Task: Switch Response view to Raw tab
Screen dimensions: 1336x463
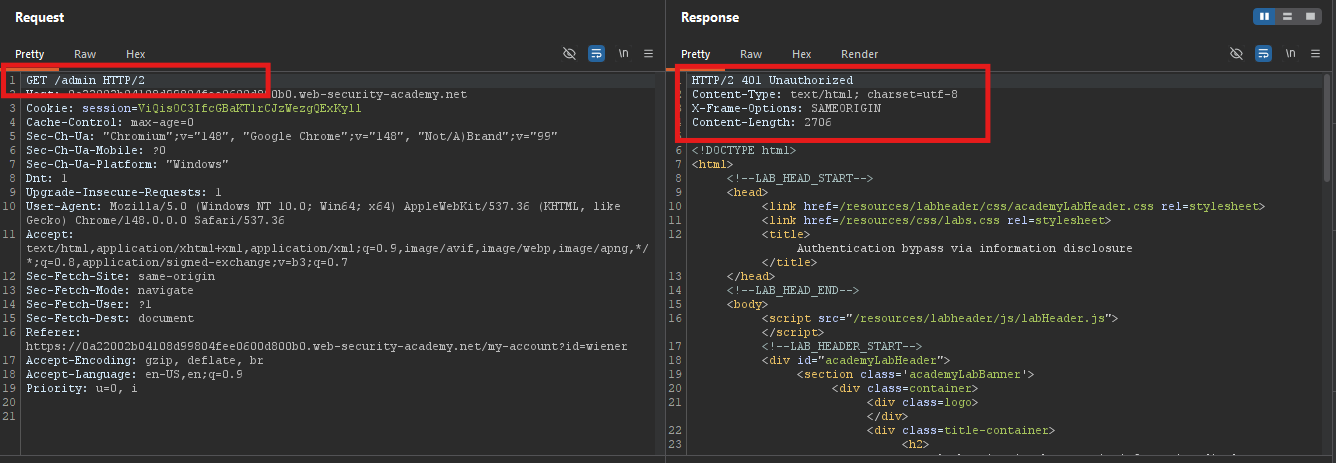Action: pyautogui.click(x=751, y=54)
